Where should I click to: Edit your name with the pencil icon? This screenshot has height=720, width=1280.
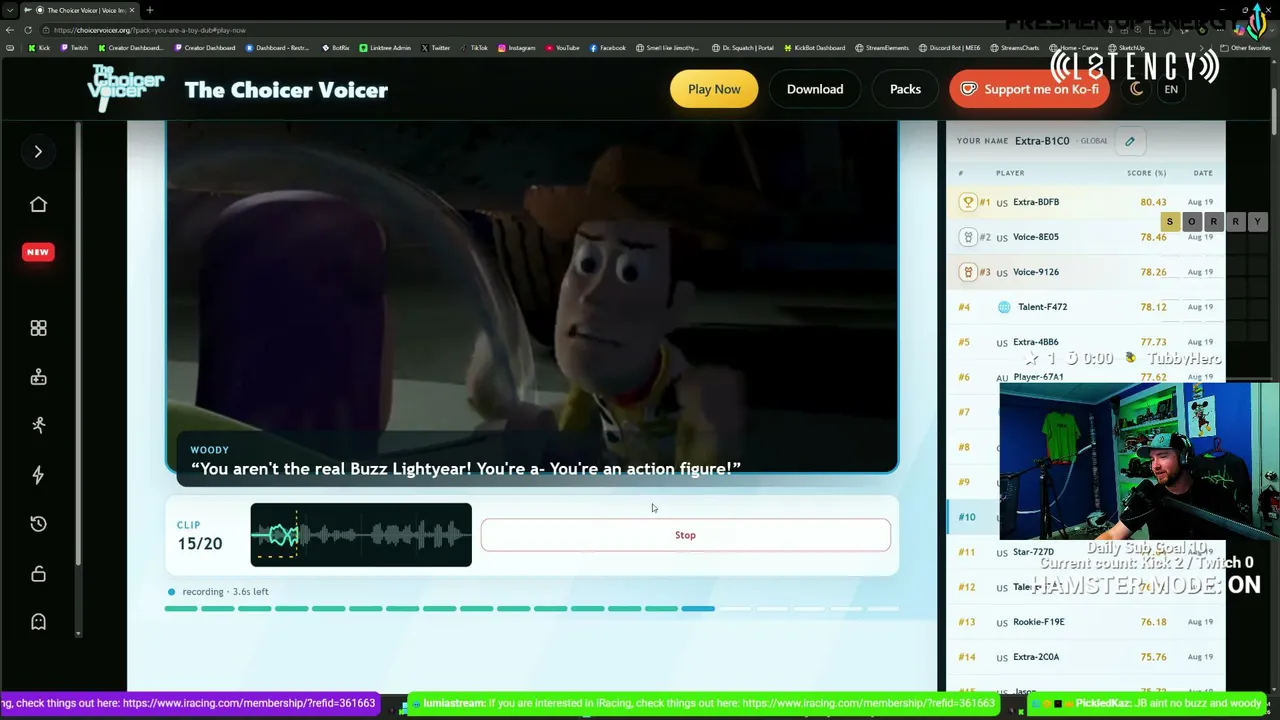(x=1130, y=141)
